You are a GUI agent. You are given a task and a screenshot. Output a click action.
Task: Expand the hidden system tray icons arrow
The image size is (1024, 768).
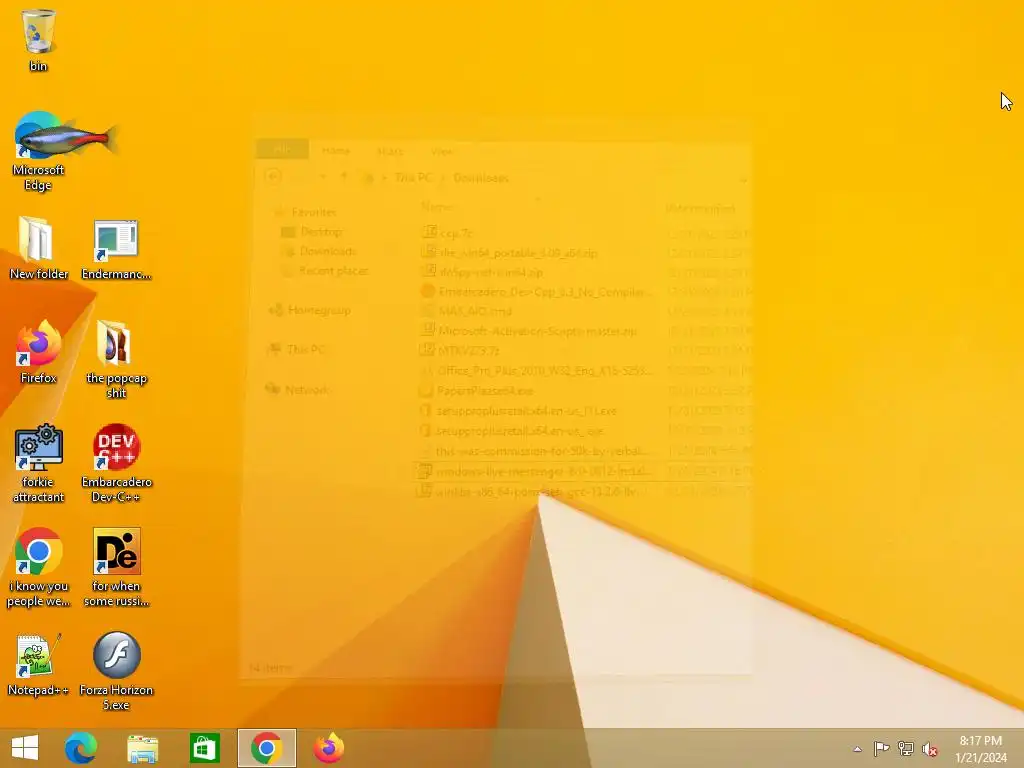tap(857, 749)
